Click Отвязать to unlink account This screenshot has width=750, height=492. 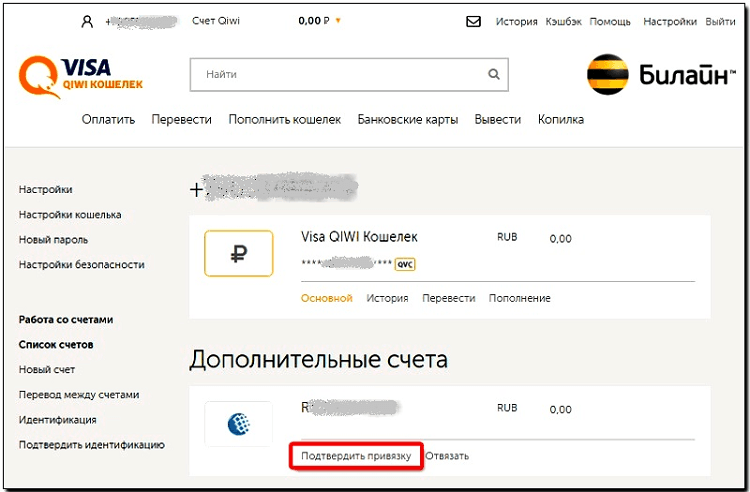447,456
